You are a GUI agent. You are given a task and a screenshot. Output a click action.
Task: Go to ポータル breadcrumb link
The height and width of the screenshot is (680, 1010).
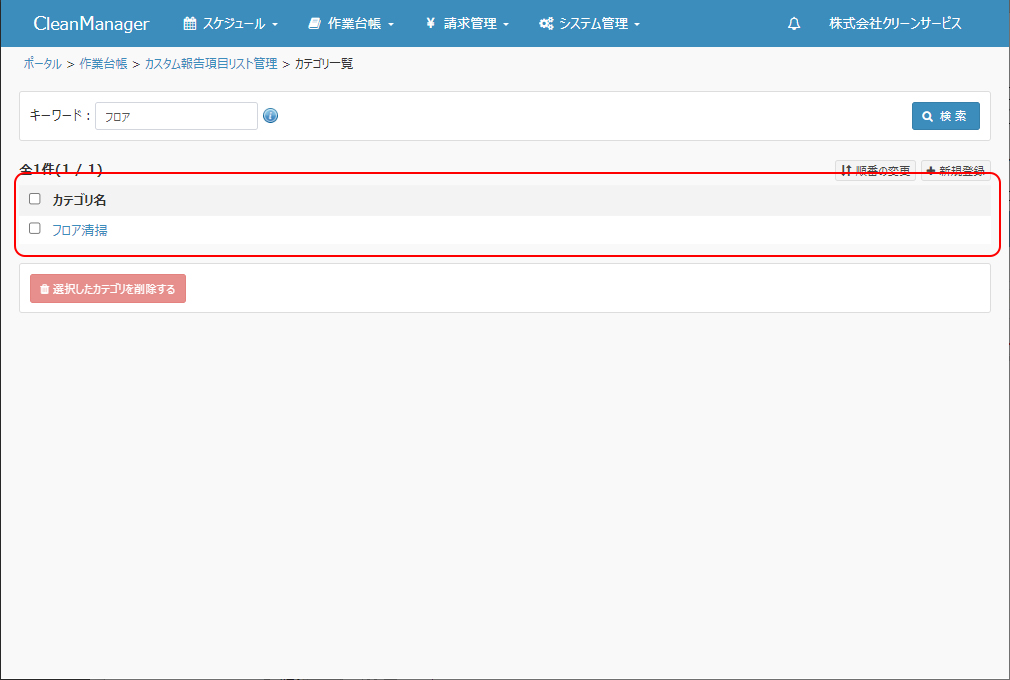coord(43,64)
